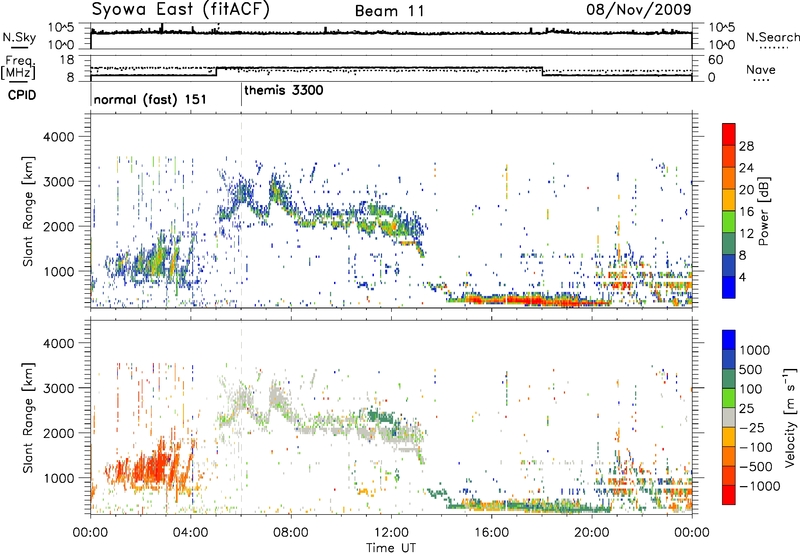Click the '-25' label on the Velocity colorbar
This screenshot has width=800, height=554.
point(752,427)
